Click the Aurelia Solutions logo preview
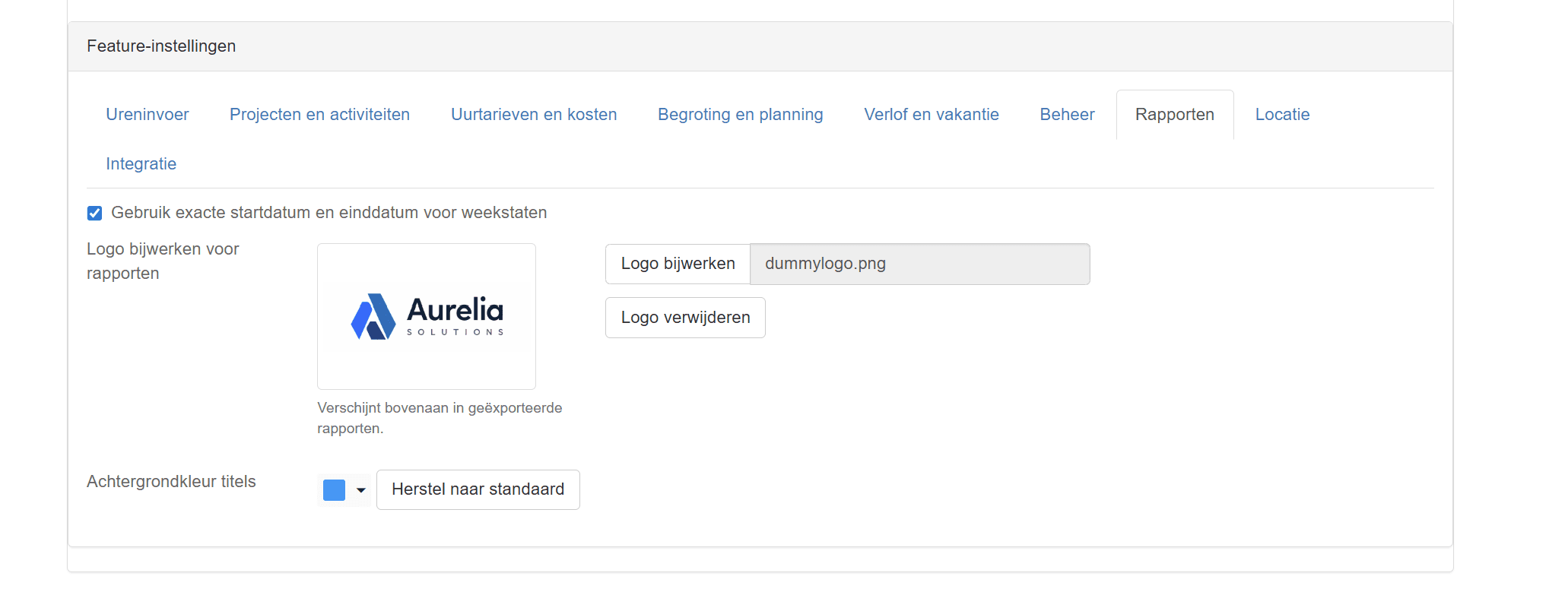 pyautogui.click(x=427, y=316)
